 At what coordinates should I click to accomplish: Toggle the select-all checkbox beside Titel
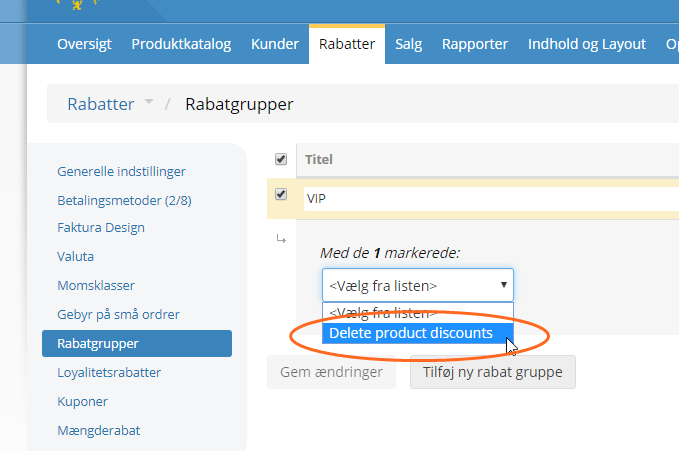pos(281,159)
